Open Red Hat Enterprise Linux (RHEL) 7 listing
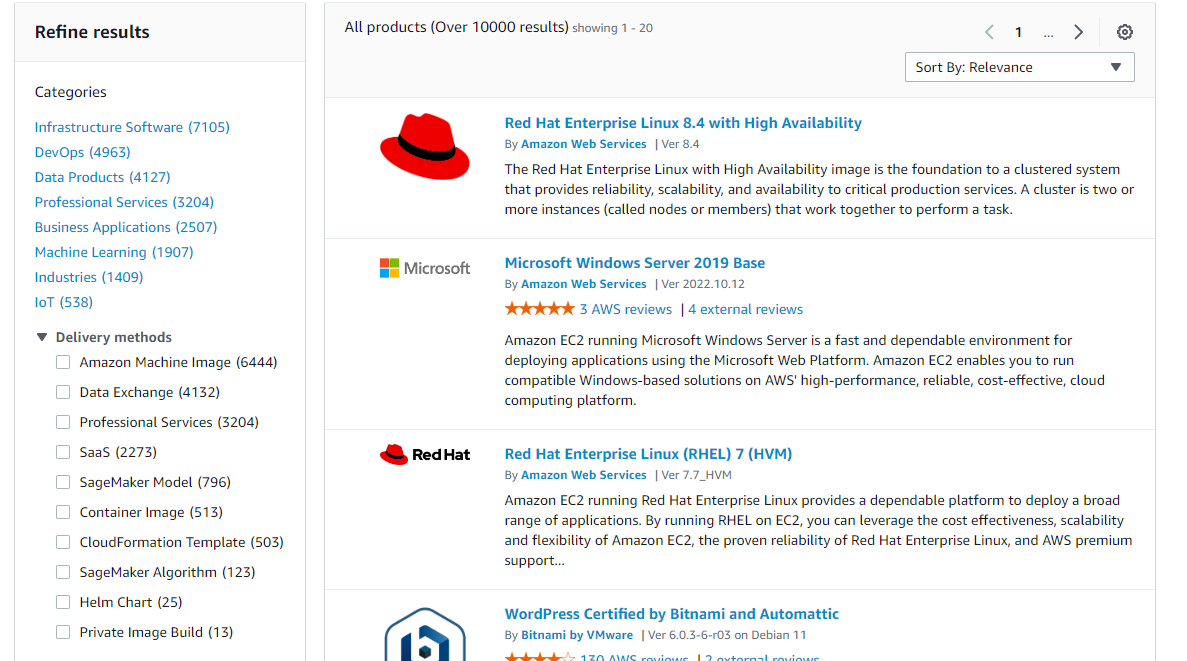This screenshot has height=661, width=1187. click(648, 454)
